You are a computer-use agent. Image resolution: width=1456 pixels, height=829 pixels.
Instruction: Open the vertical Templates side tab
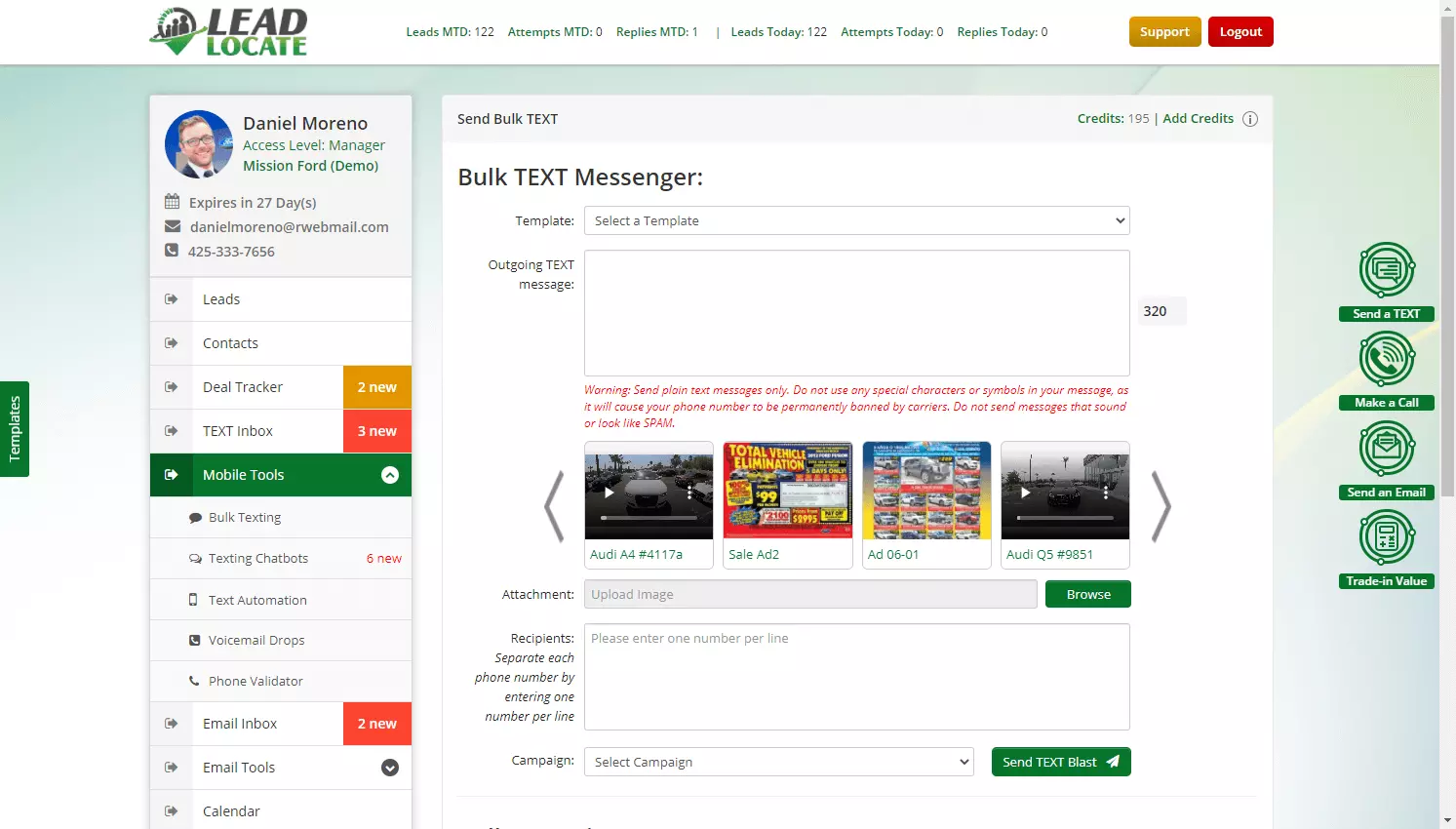(x=15, y=429)
